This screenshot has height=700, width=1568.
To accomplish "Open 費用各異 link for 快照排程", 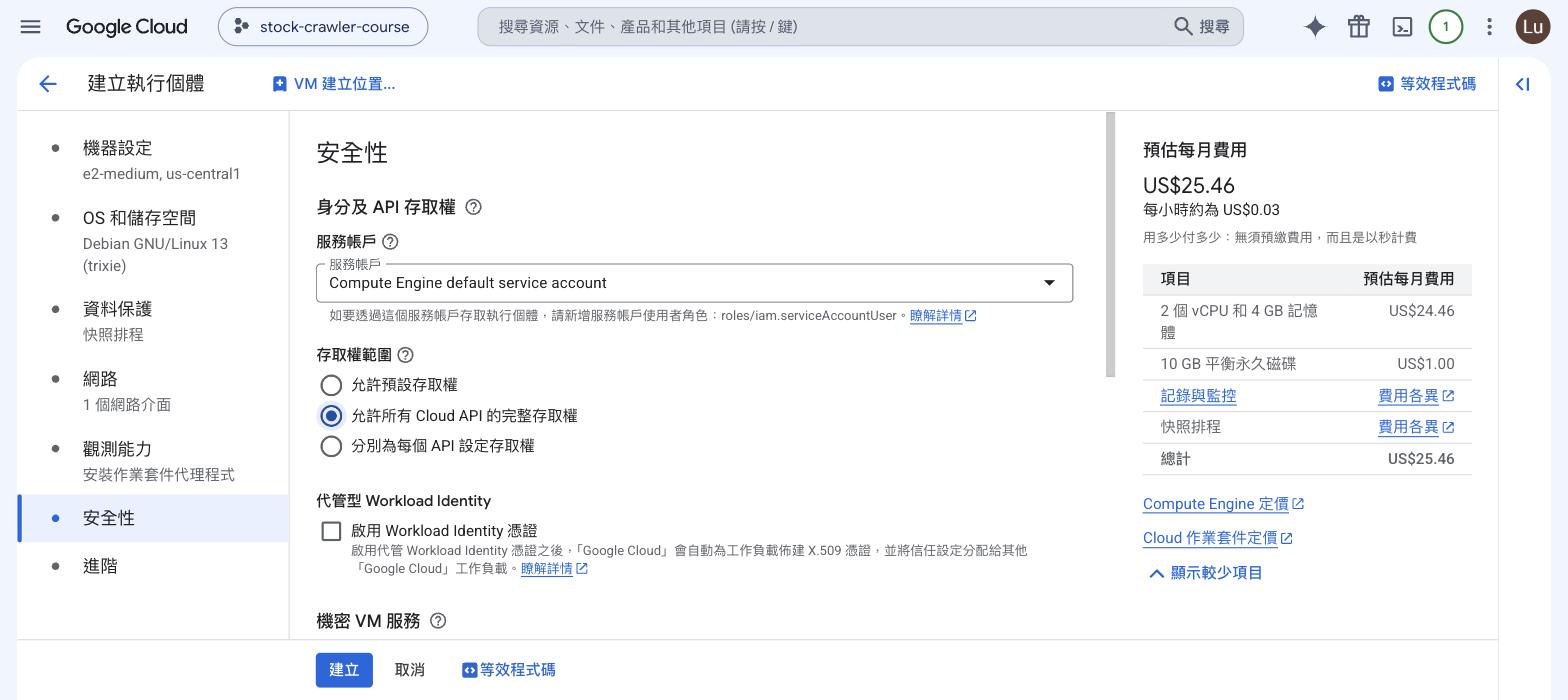I will point(1416,427).
